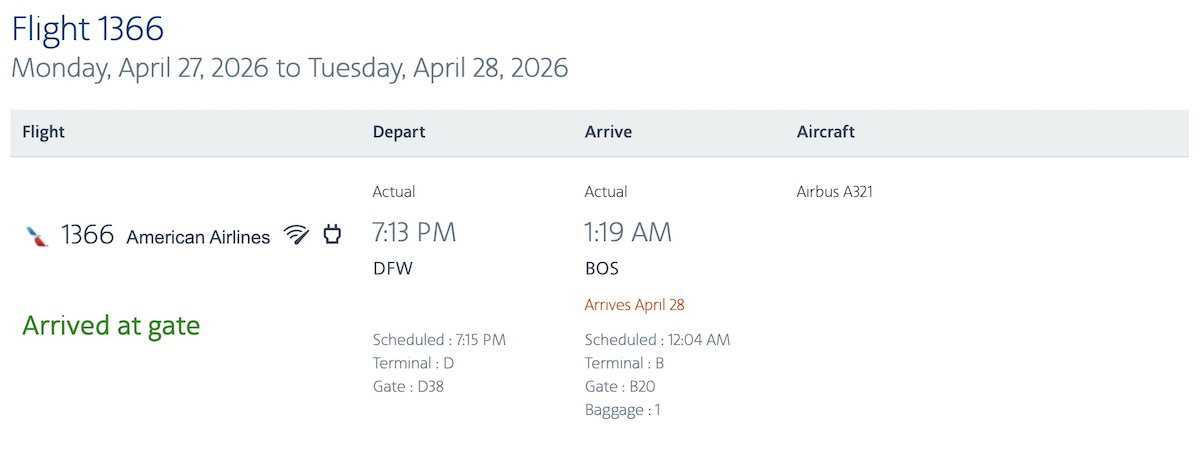Image resolution: width=1200 pixels, height=453 pixels.
Task: Select the Depart column header
Action: pyautogui.click(x=399, y=132)
